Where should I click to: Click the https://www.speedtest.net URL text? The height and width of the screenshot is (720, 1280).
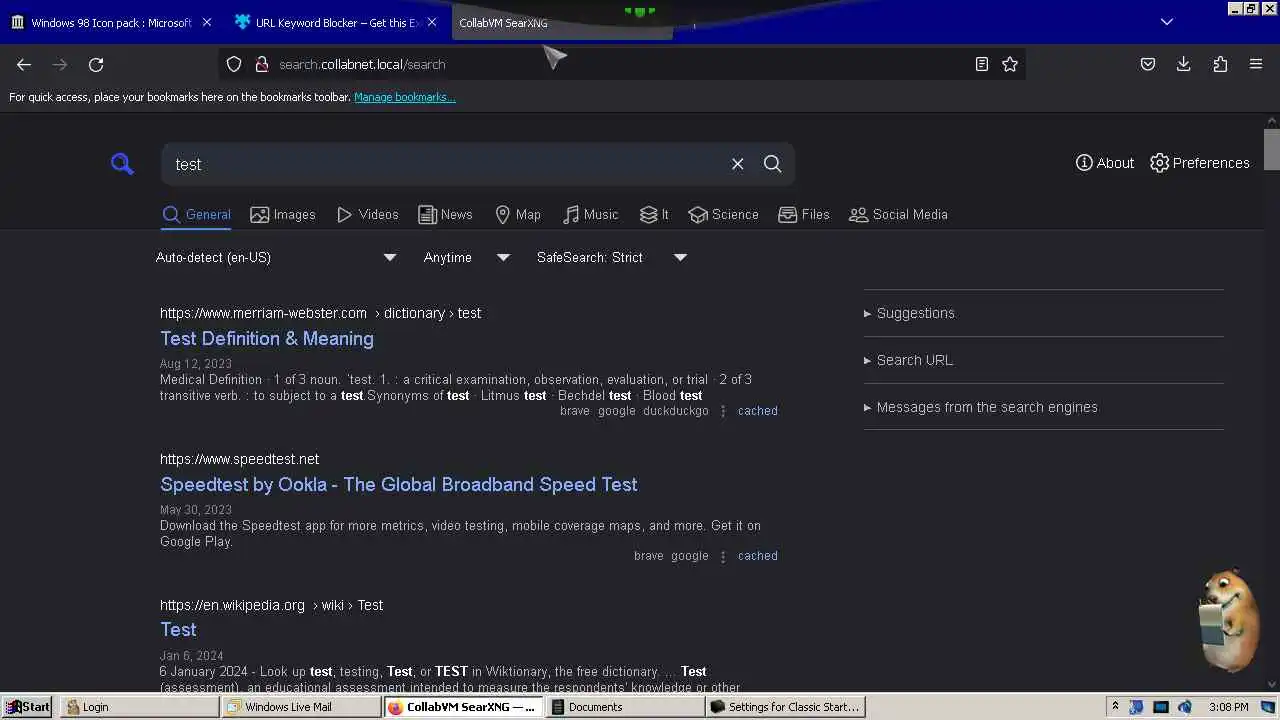click(239, 459)
